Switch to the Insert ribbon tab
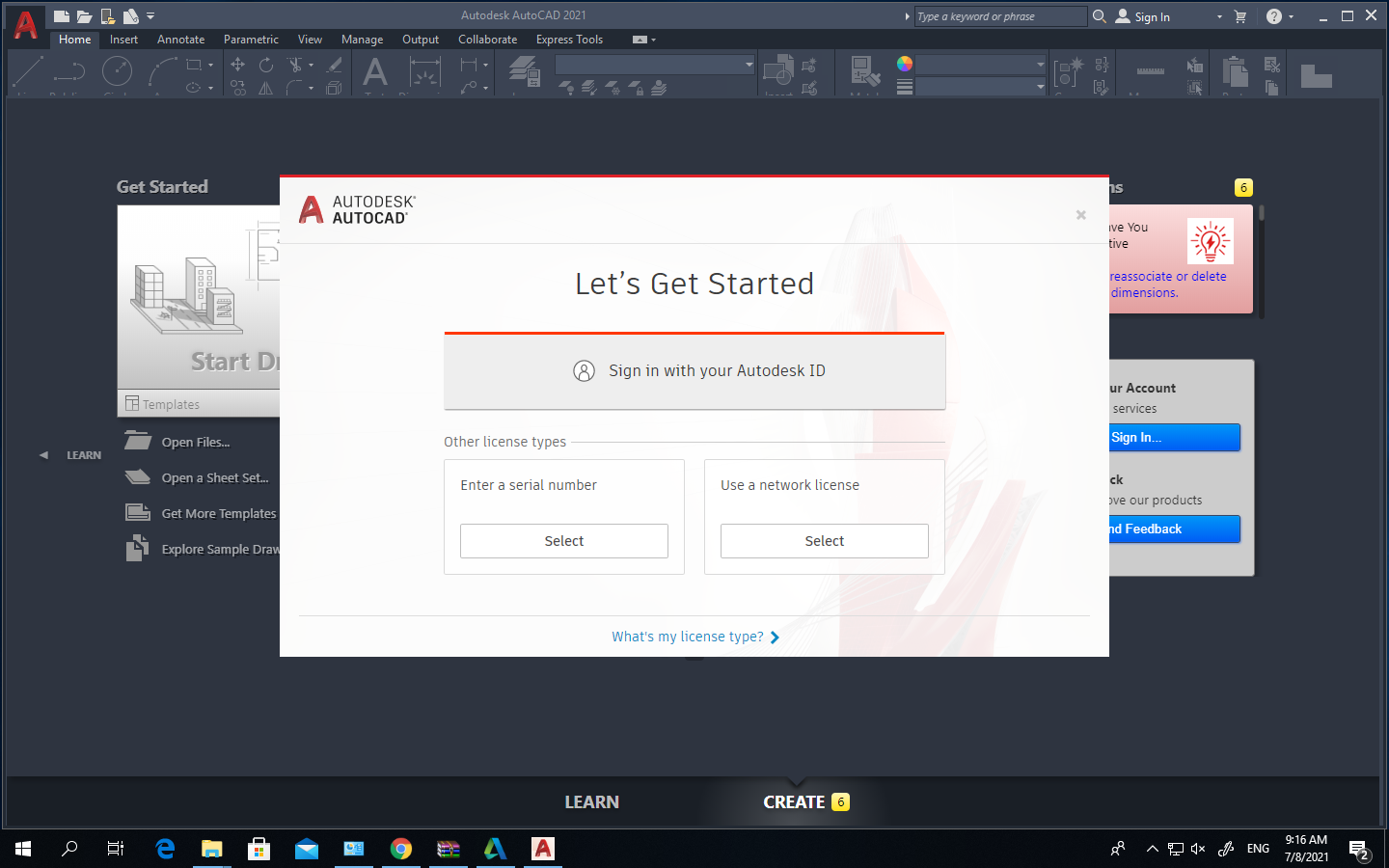The height and width of the screenshot is (868, 1389). pyautogui.click(x=123, y=40)
